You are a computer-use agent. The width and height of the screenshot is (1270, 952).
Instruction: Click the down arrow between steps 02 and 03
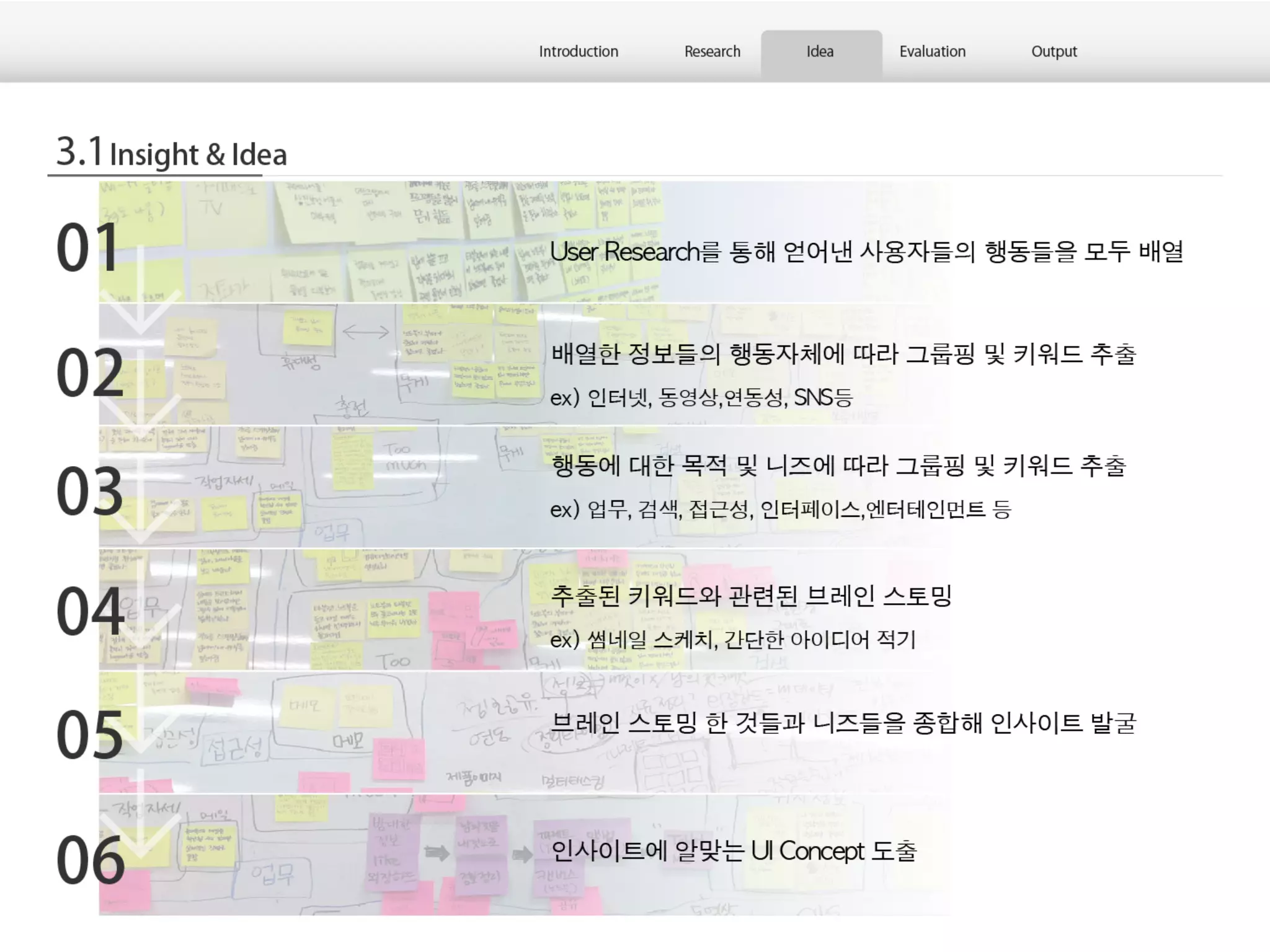(141, 415)
